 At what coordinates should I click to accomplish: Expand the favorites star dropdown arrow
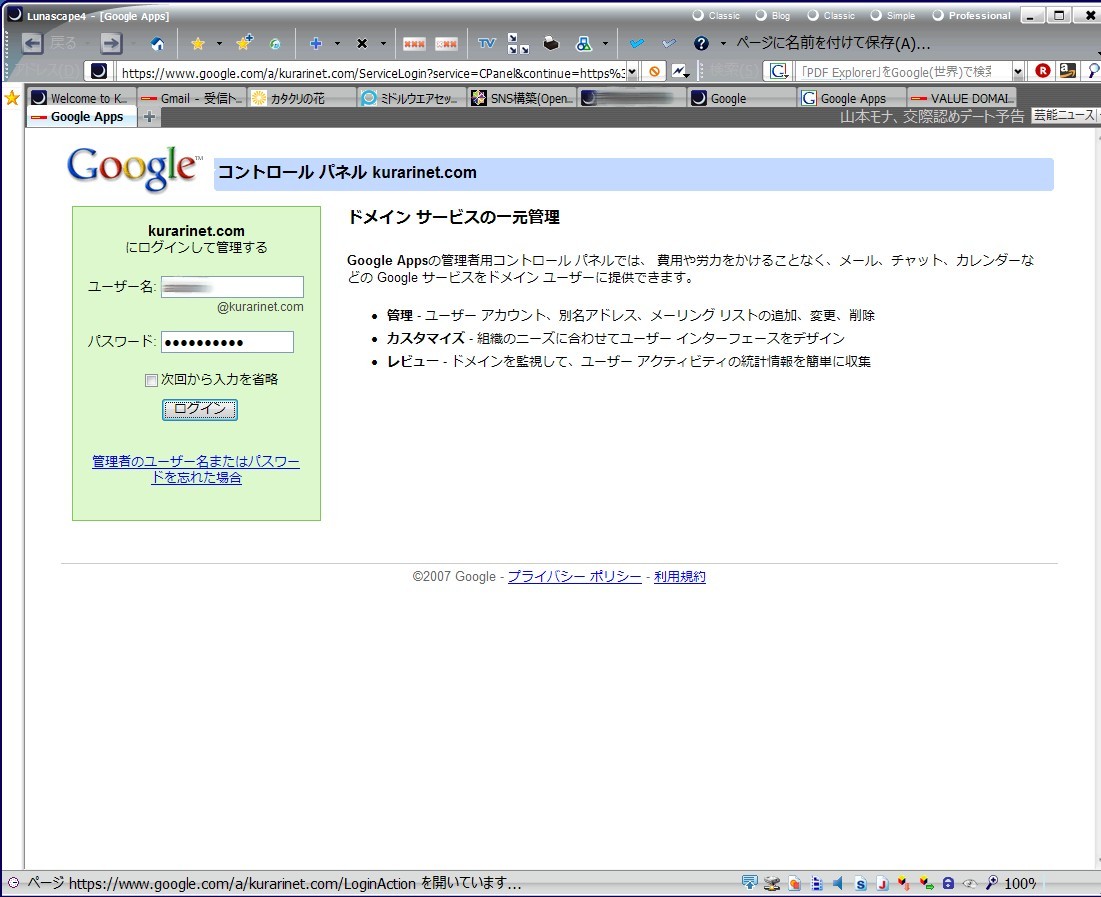(x=219, y=44)
